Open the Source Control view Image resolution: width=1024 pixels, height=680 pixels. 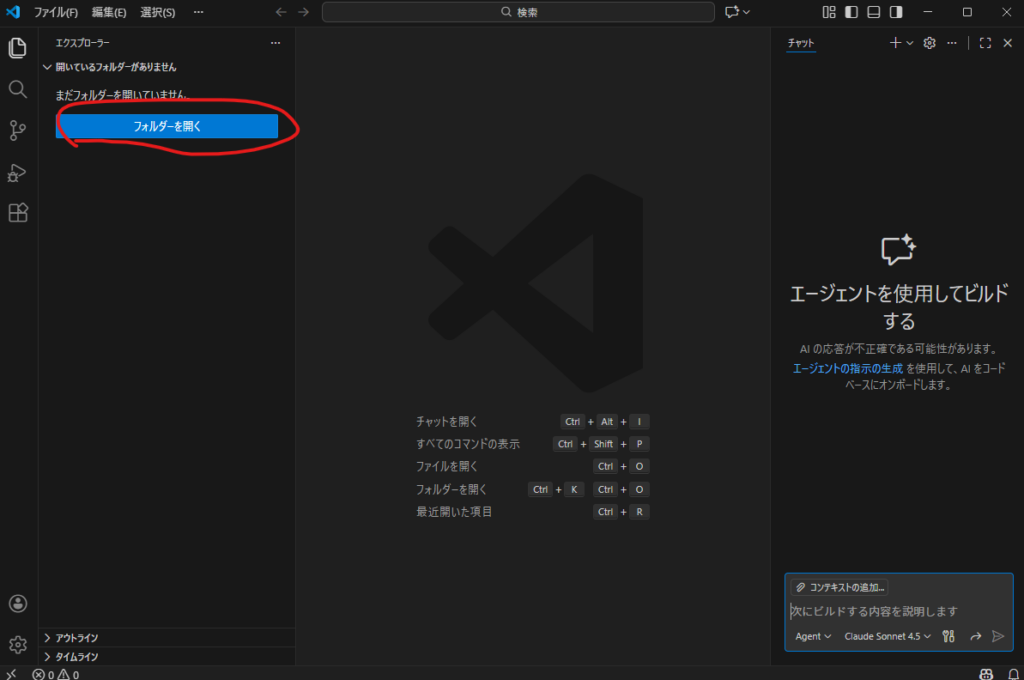17,130
